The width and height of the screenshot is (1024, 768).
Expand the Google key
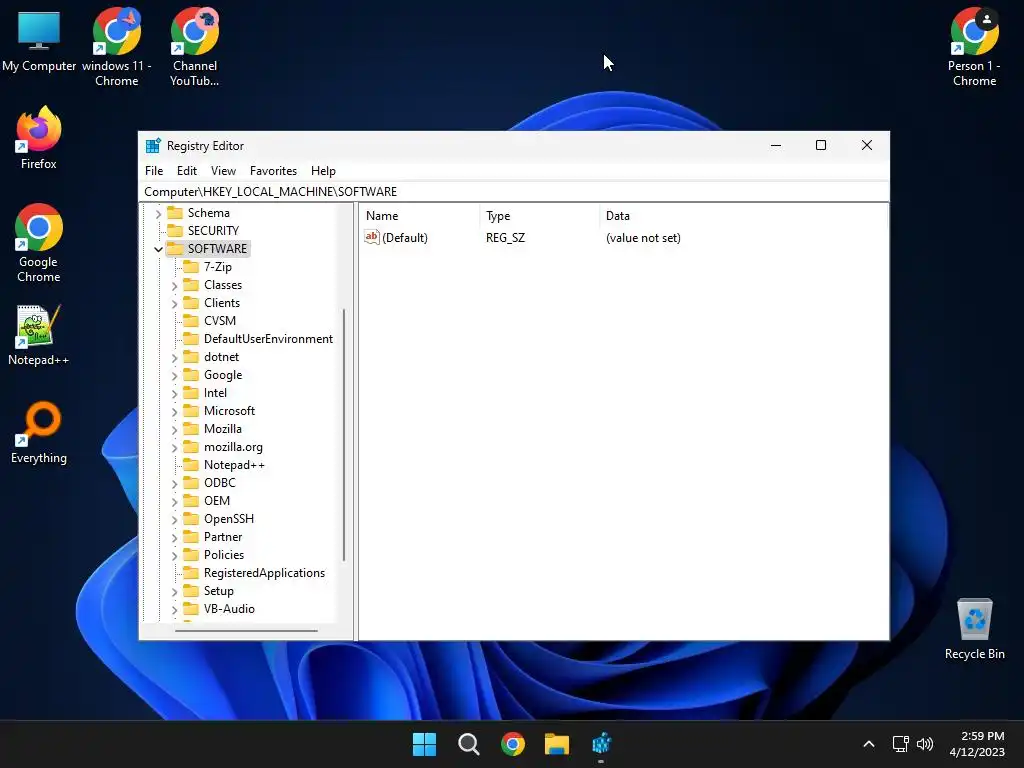point(174,376)
